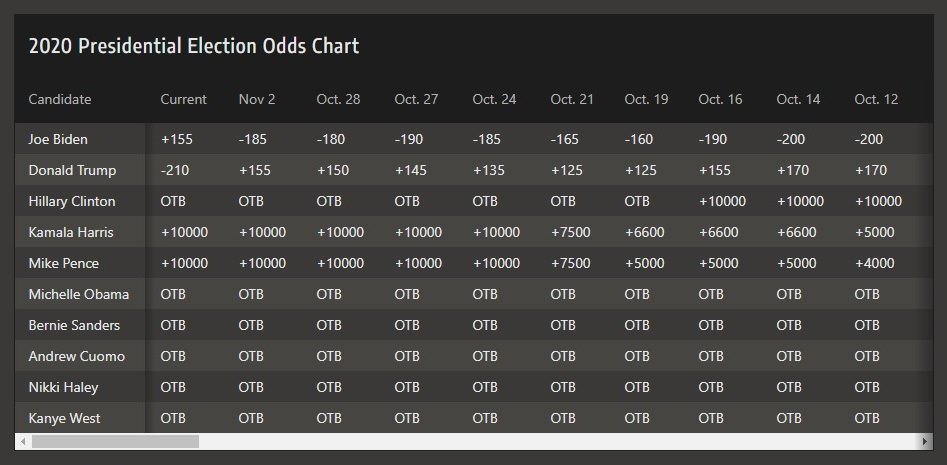This screenshot has width=947, height=465.
Task: Click the empty scrollbar track area
Action: [x=560, y=441]
